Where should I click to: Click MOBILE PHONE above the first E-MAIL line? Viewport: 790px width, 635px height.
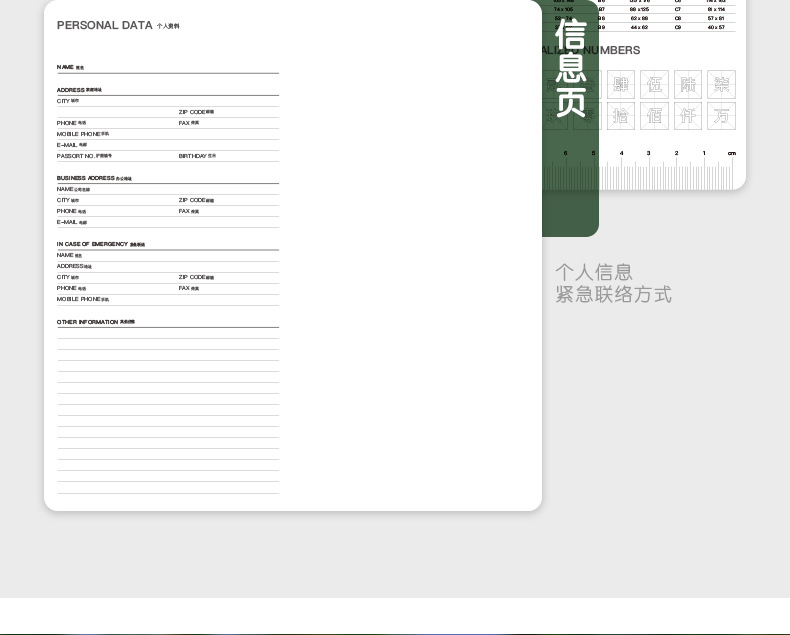click(x=83, y=134)
